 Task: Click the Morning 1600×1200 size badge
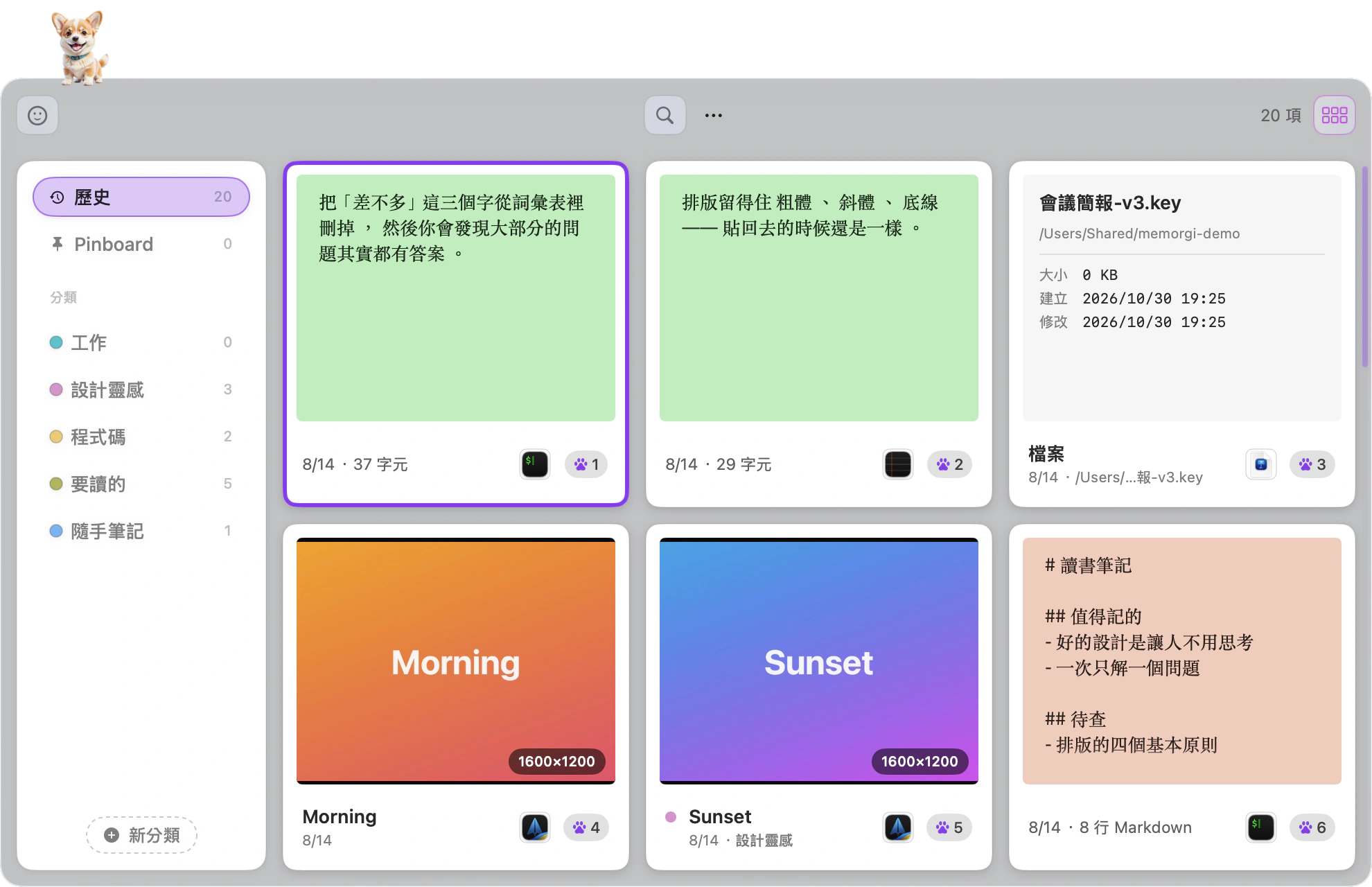[556, 762]
